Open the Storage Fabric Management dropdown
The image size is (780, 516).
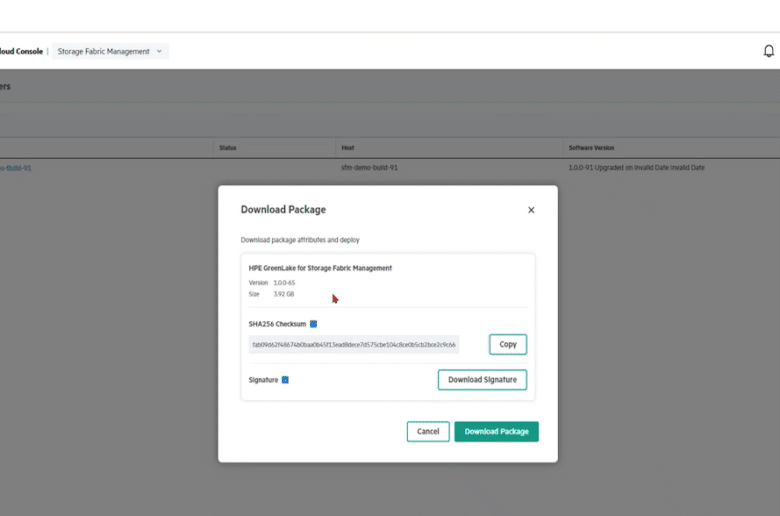pos(110,51)
